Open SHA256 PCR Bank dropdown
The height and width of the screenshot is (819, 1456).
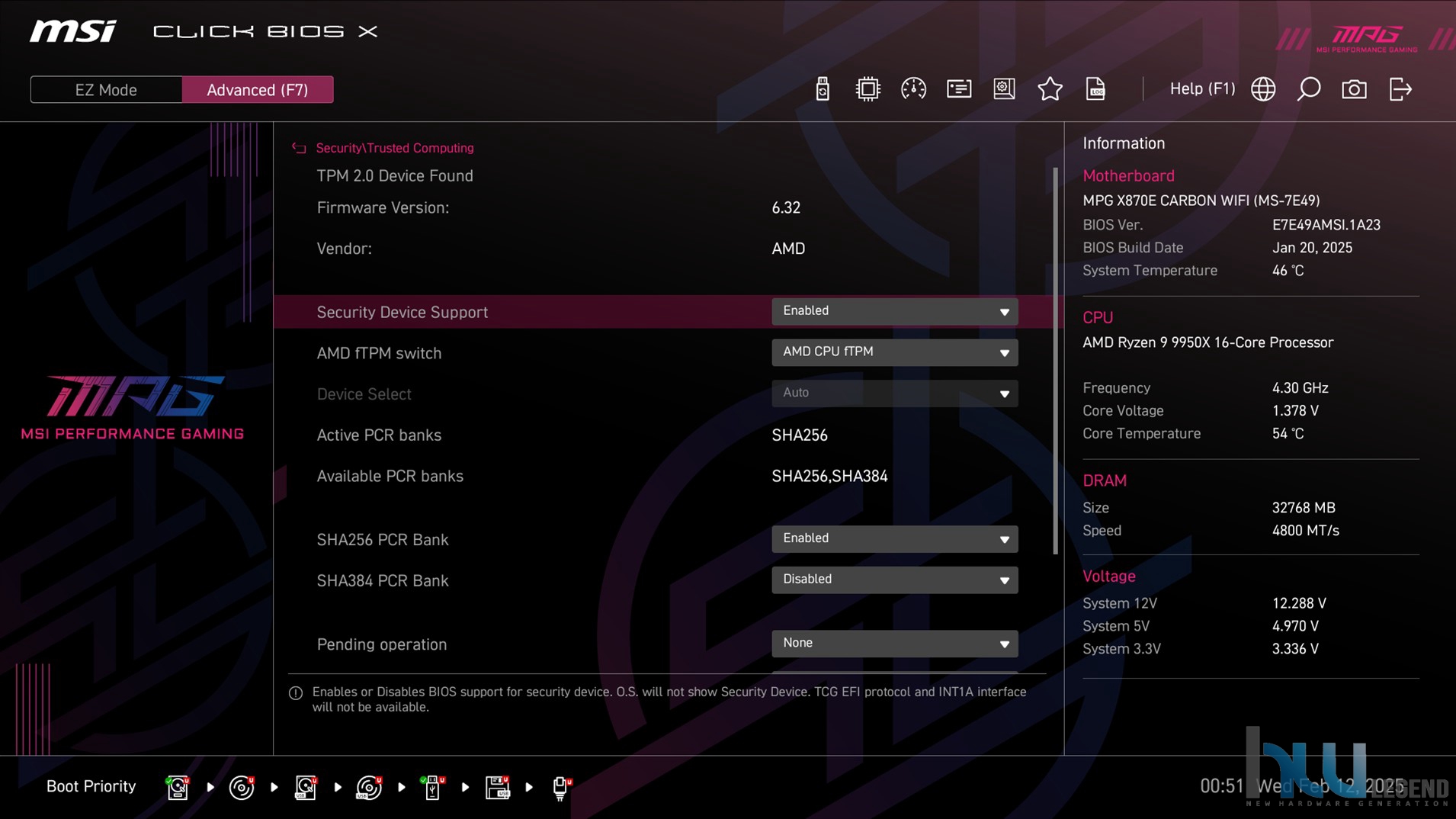[894, 539]
